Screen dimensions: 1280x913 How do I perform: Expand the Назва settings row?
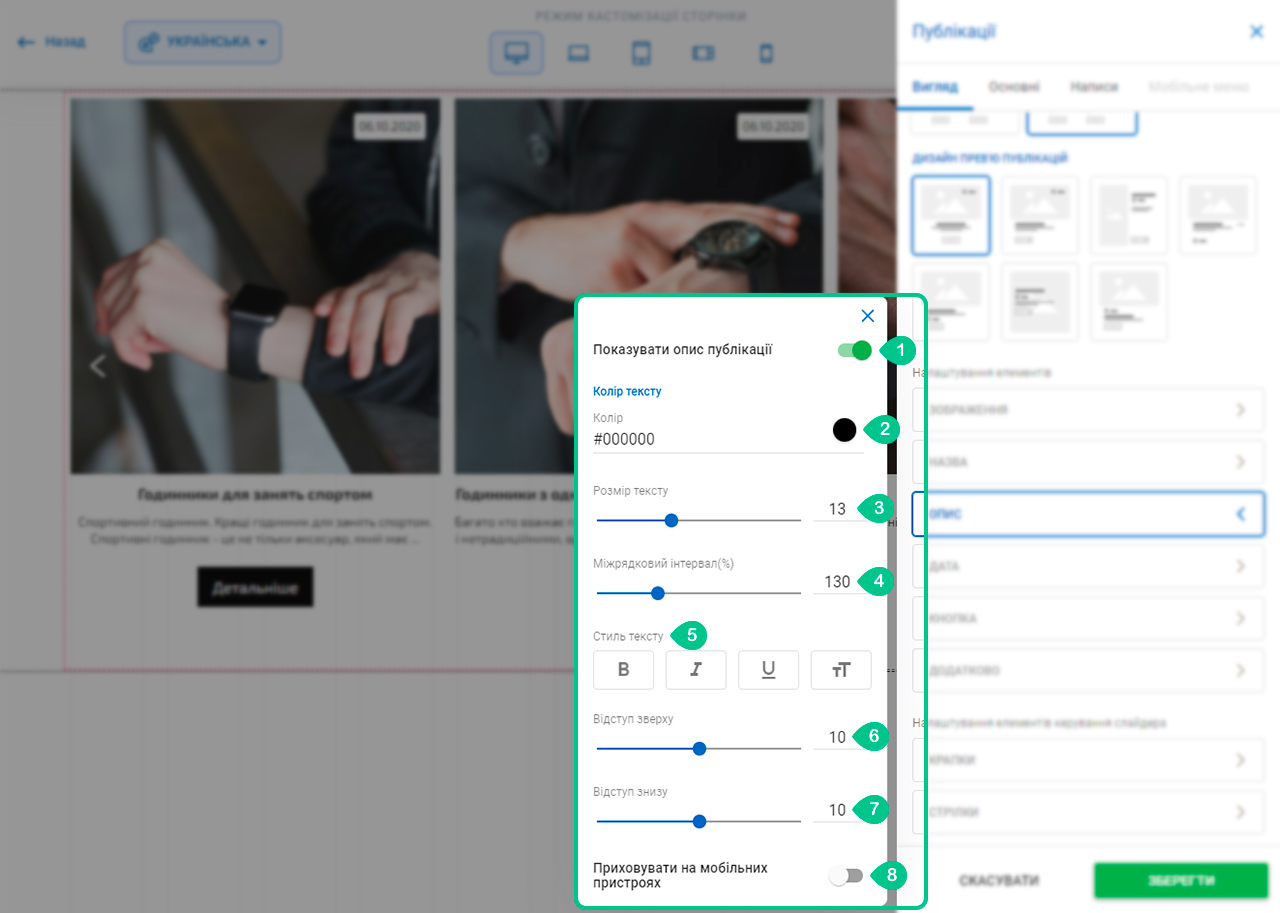click(x=1088, y=462)
